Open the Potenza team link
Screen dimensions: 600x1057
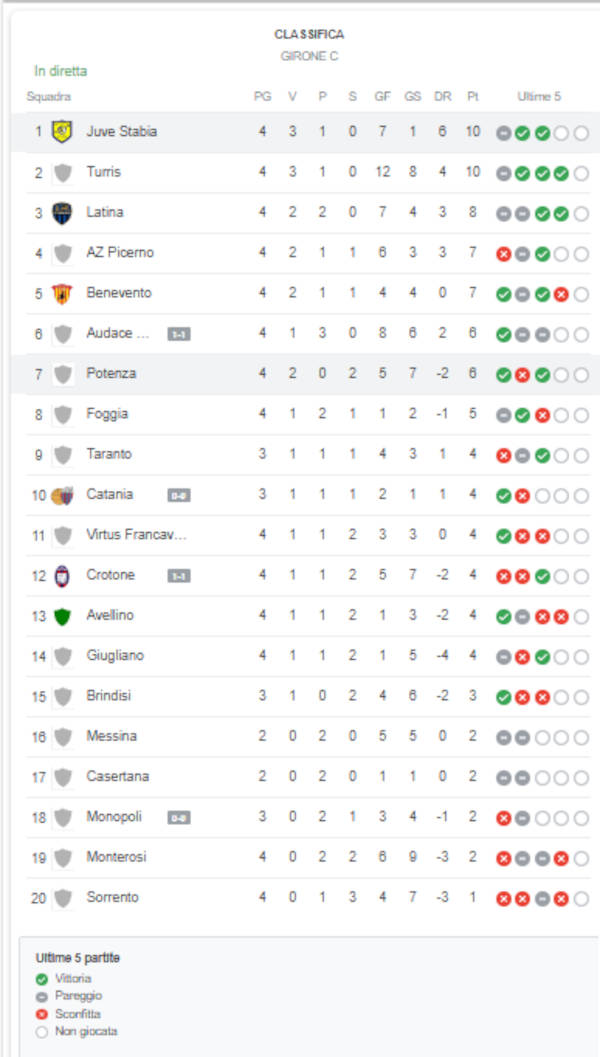point(111,374)
